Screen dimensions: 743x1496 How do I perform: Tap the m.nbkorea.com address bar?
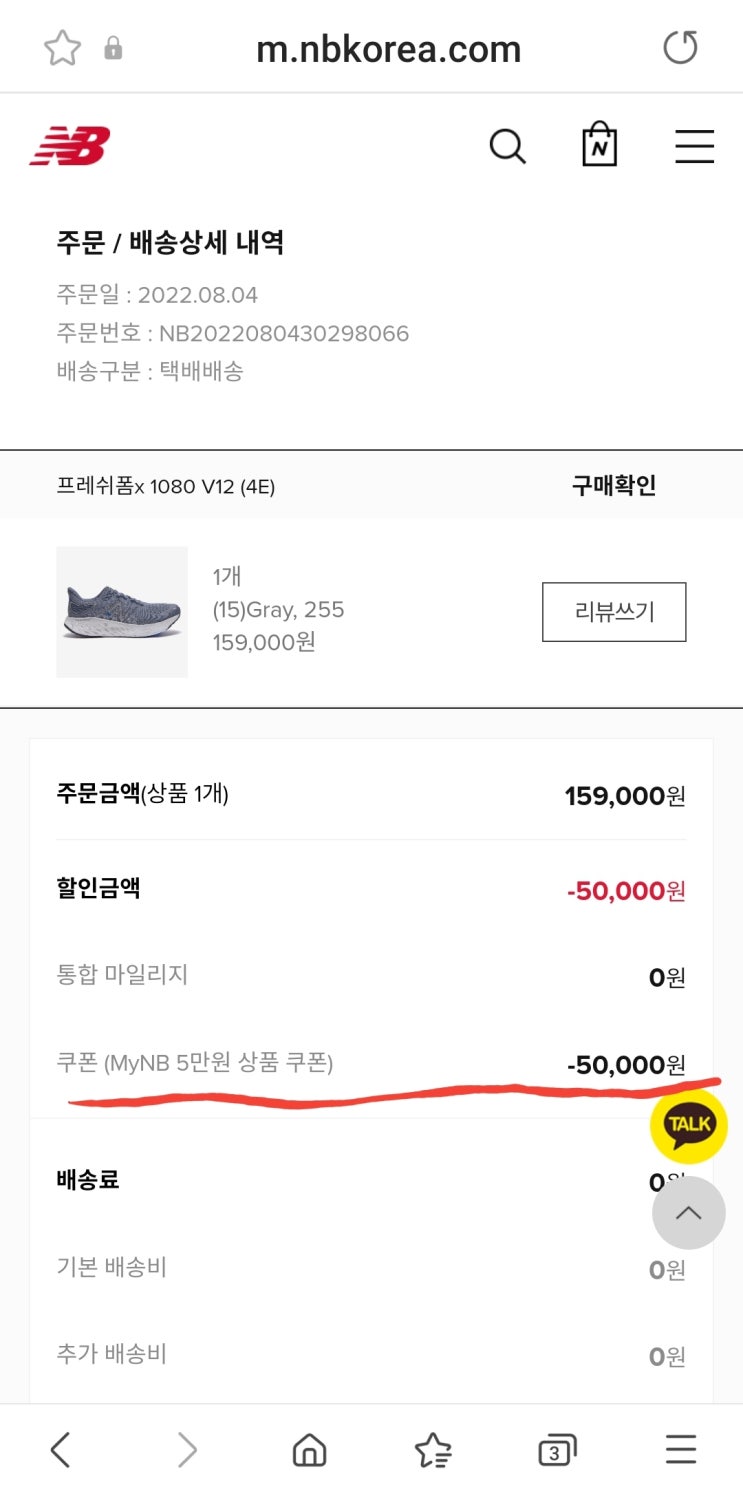[x=388, y=48]
